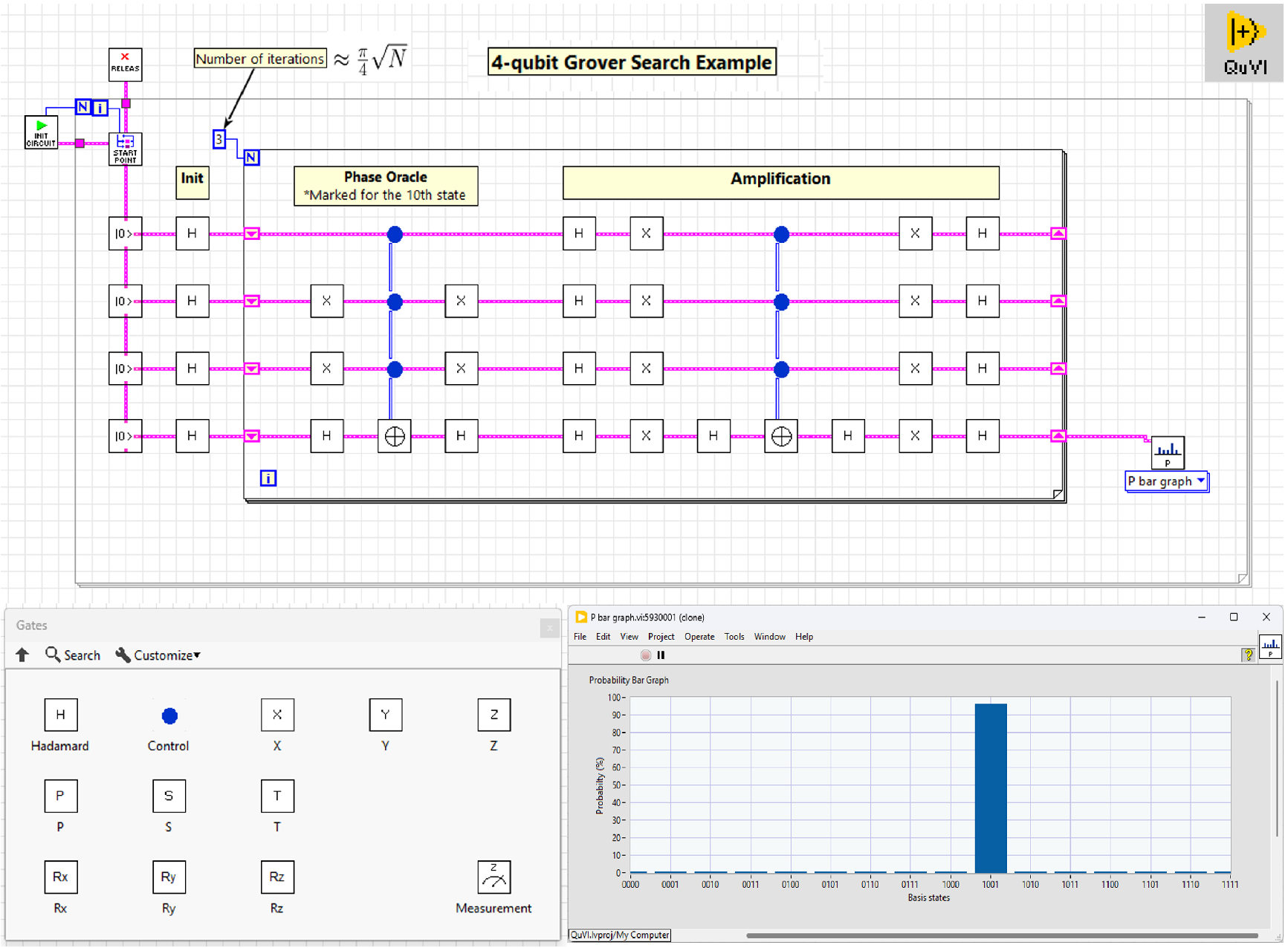Click the RELEASE node at the top
The image size is (1288, 948).
coord(124,64)
